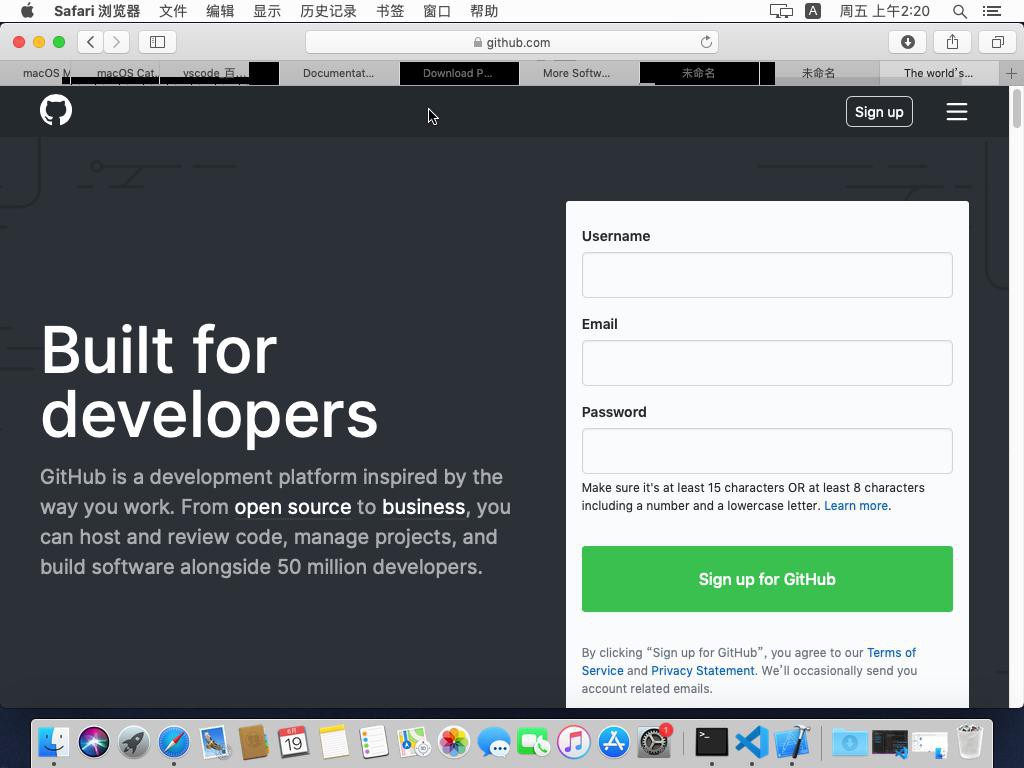Open the Trash in the Dock
Image resolution: width=1024 pixels, height=768 pixels.
pos(970,741)
